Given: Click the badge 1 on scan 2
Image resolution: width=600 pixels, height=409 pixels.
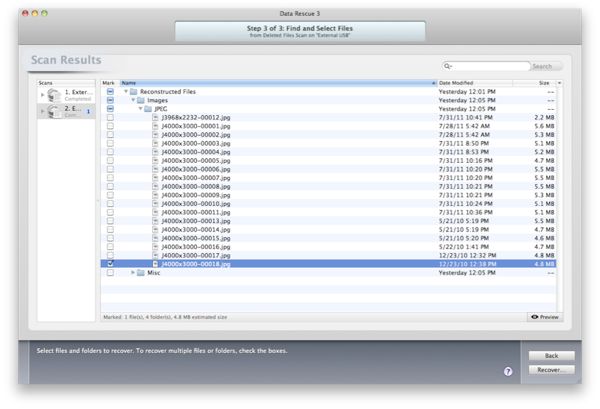Looking at the screenshot, I should coord(88,111).
